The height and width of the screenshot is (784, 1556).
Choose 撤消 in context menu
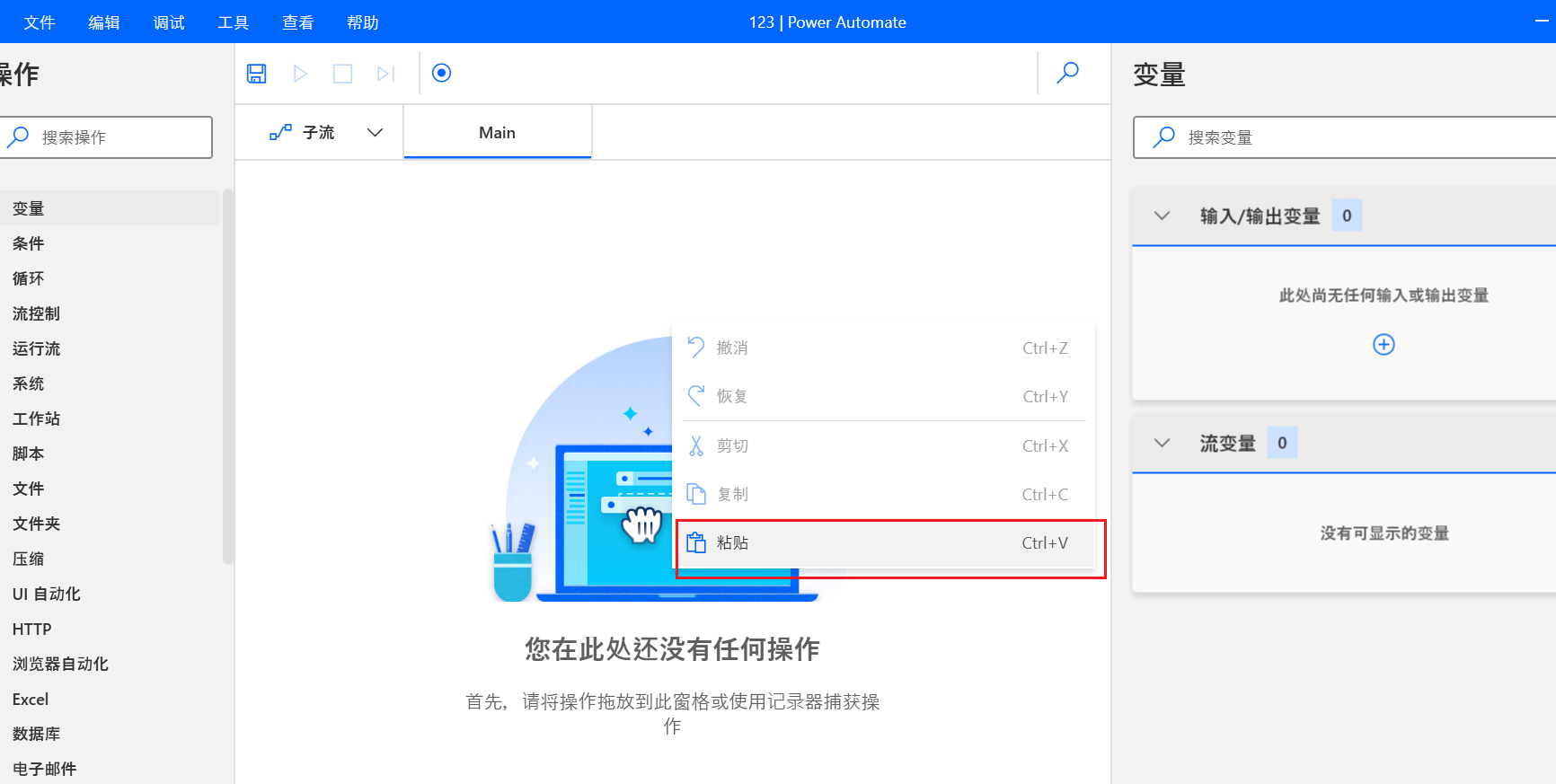point(886,348)
